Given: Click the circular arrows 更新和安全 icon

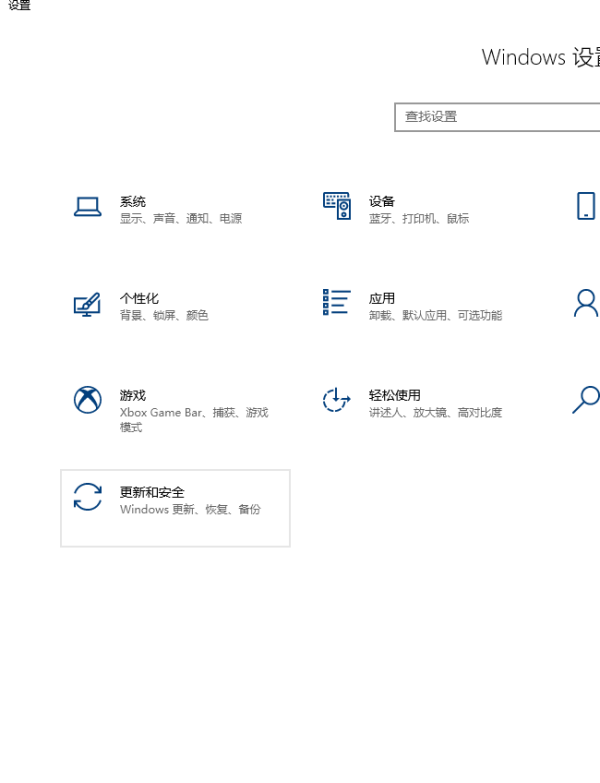Looking at the screenshot, I should point(88,497).
